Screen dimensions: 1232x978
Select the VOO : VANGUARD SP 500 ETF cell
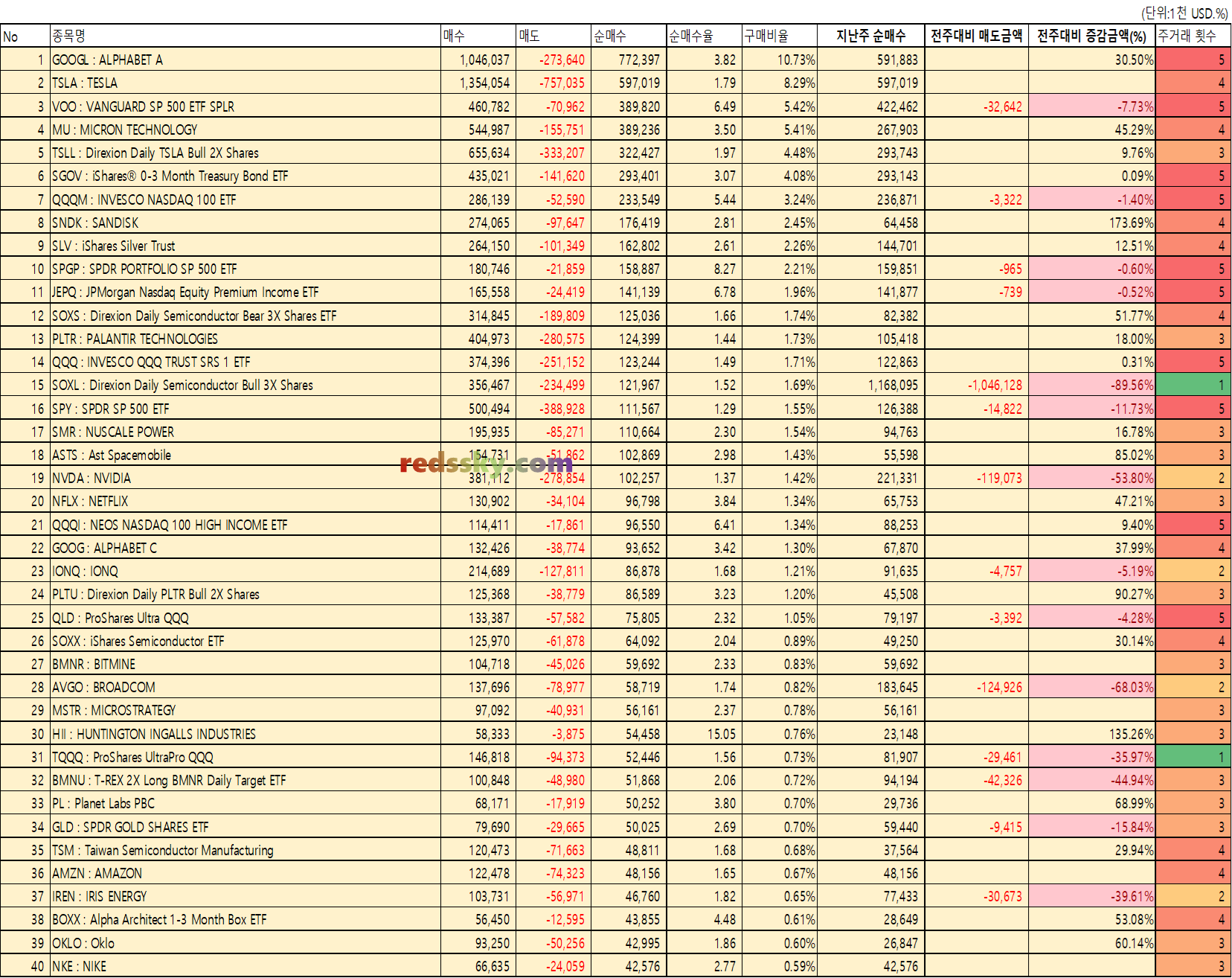[x=246, y=106]
